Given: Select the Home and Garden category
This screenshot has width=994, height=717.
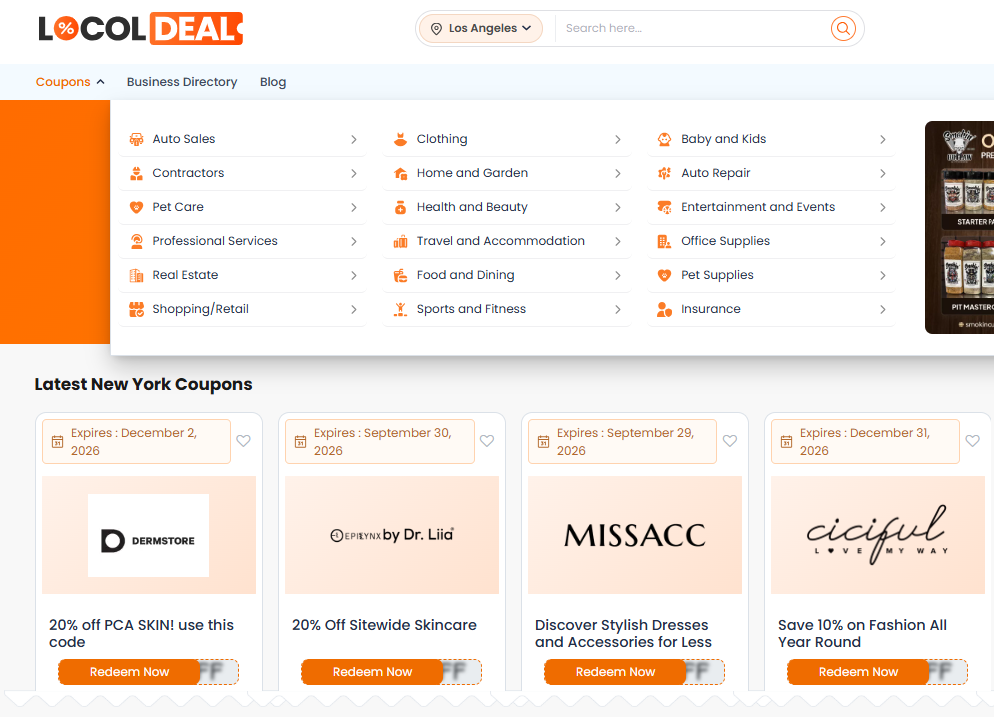Looking at the screenshot, I should click(x=507, y=173).
